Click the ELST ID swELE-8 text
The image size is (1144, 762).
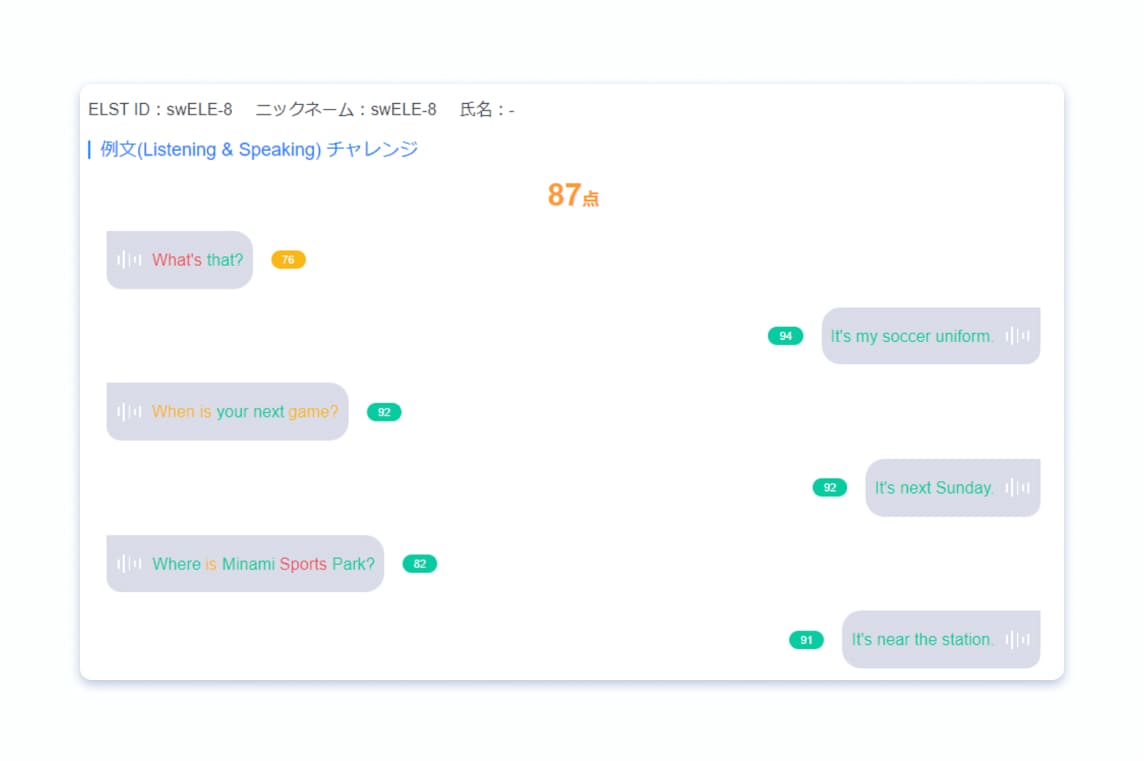[160, 110]
